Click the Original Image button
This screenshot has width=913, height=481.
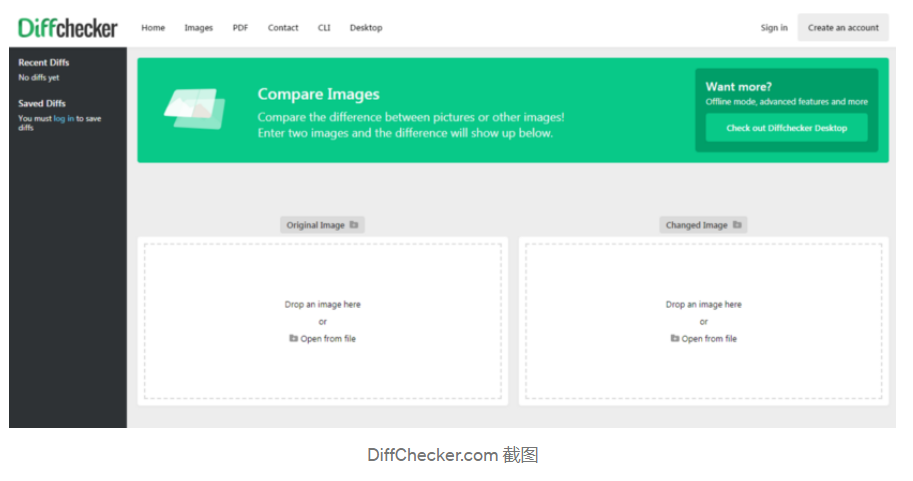(322, 225)
